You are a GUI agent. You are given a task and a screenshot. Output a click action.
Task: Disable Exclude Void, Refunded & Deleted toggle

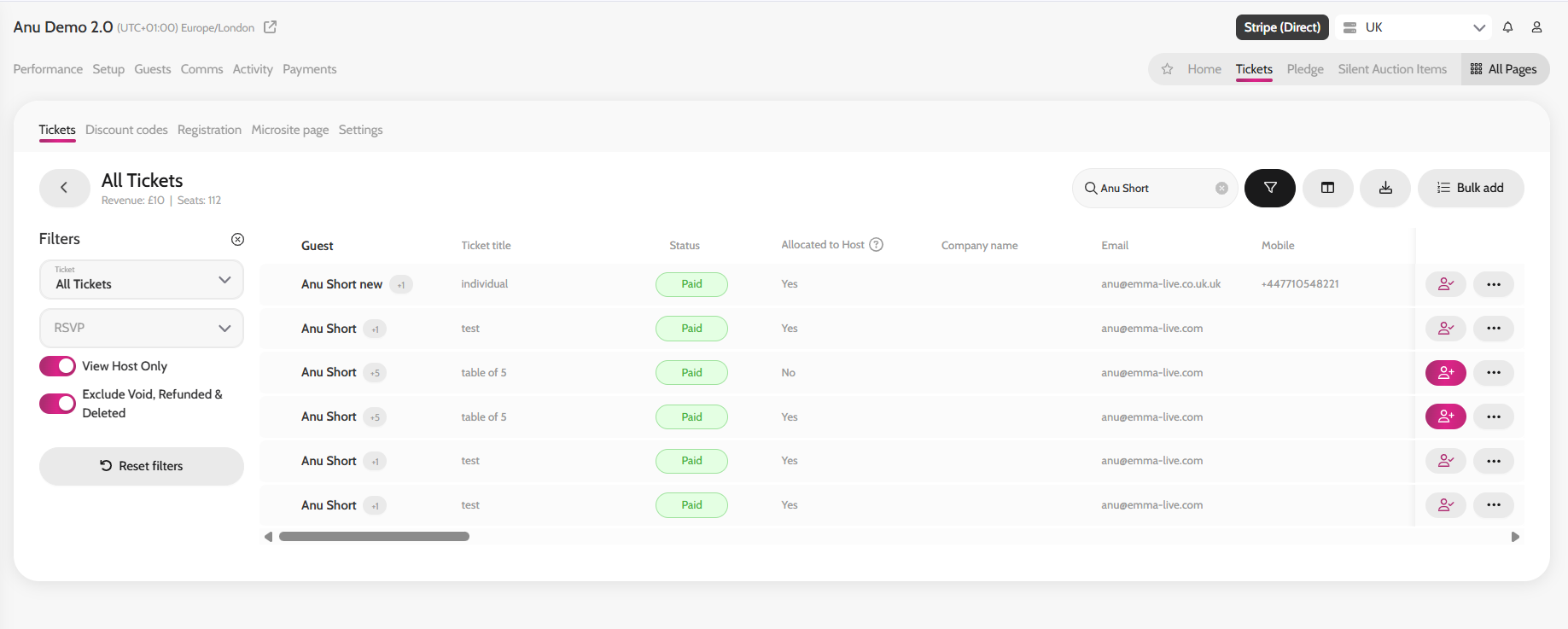pyautogui.click(x=57, y=404)
